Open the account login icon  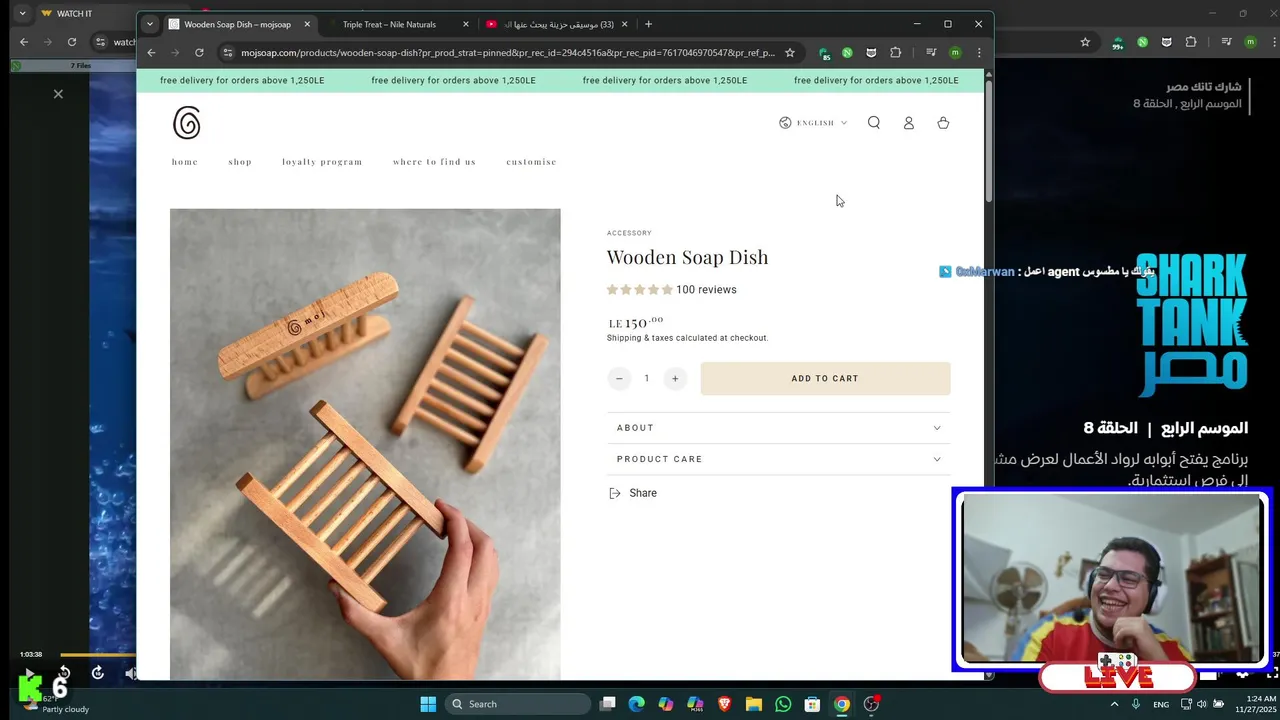click(909, 123)
